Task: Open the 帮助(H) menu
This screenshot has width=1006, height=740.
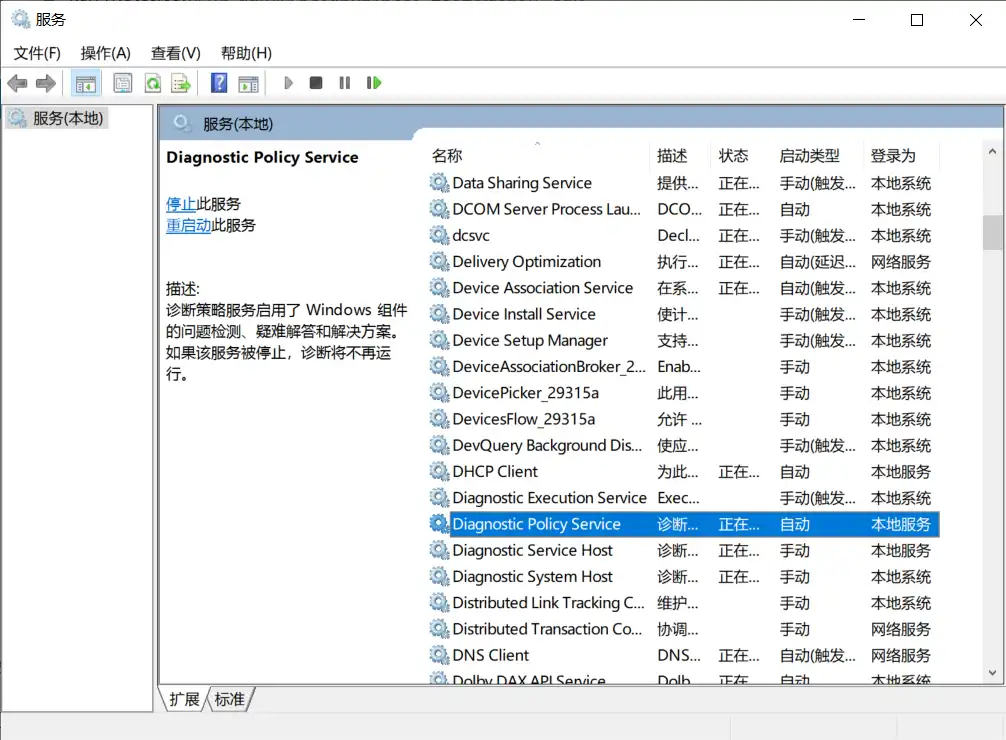Action: [x=246, y=53]
